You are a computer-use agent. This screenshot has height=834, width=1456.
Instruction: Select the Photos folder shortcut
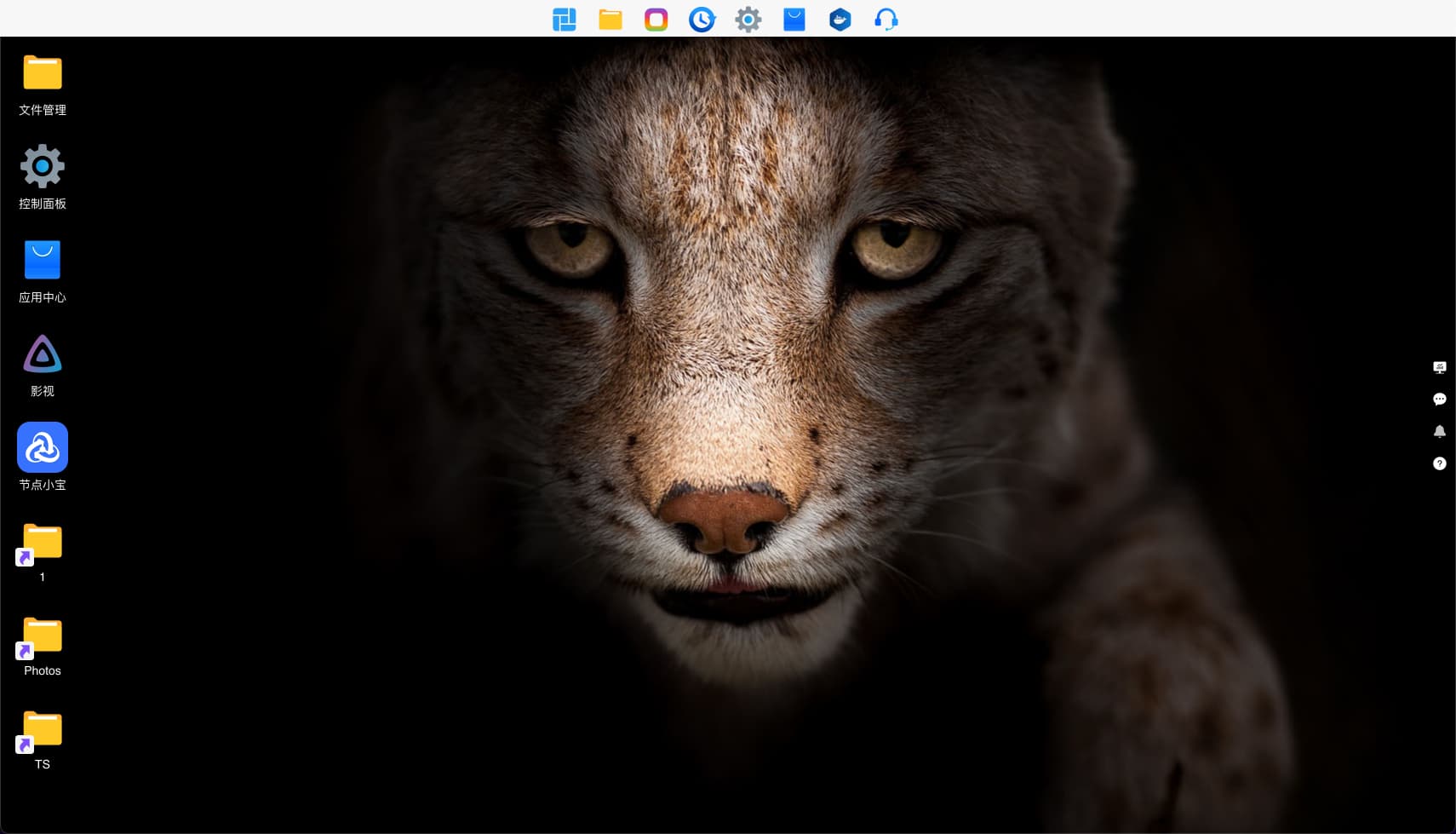click(x=43, y=646)
